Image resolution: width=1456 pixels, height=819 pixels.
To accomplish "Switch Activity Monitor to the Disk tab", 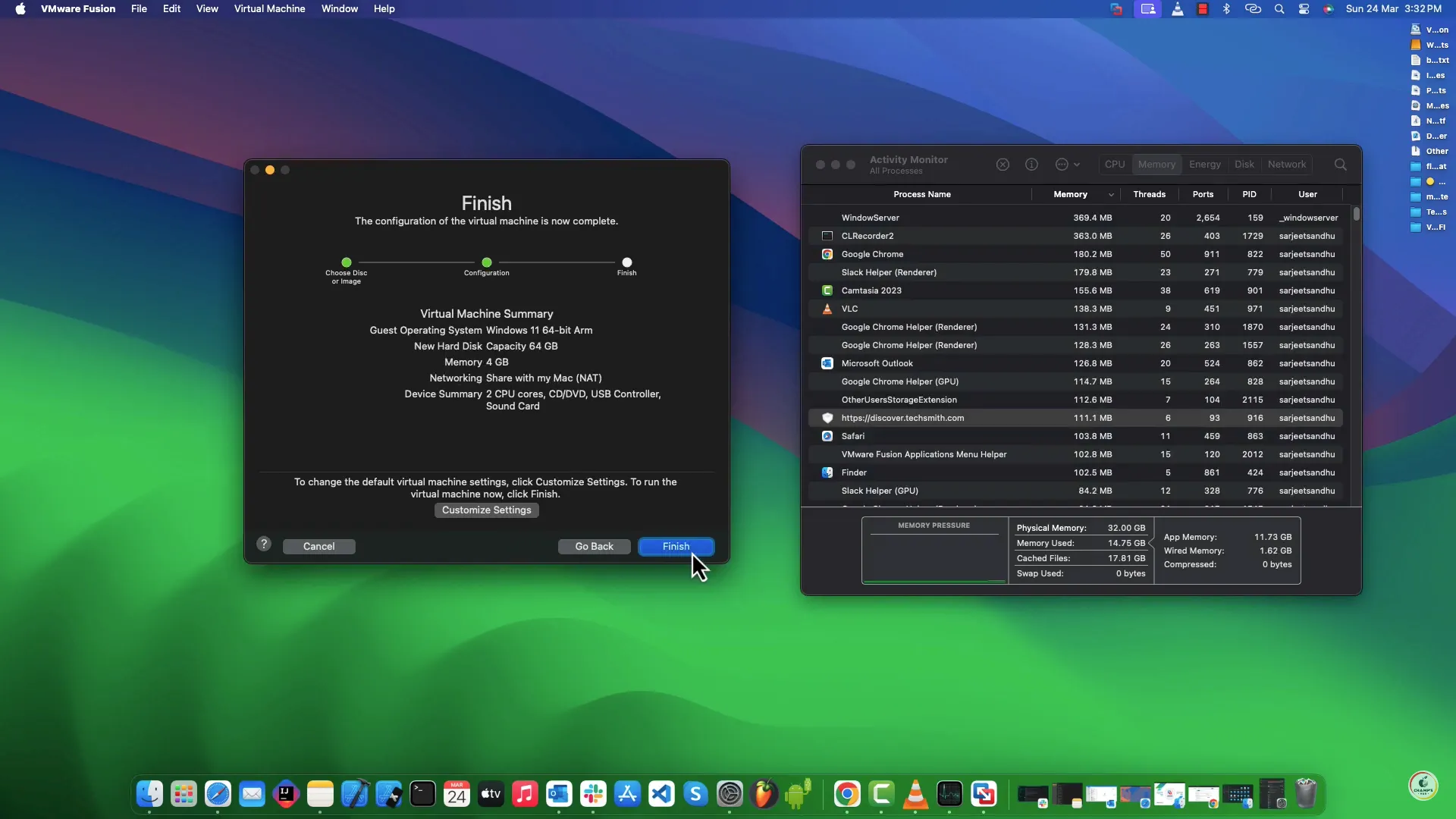I will pos(1244,165).
